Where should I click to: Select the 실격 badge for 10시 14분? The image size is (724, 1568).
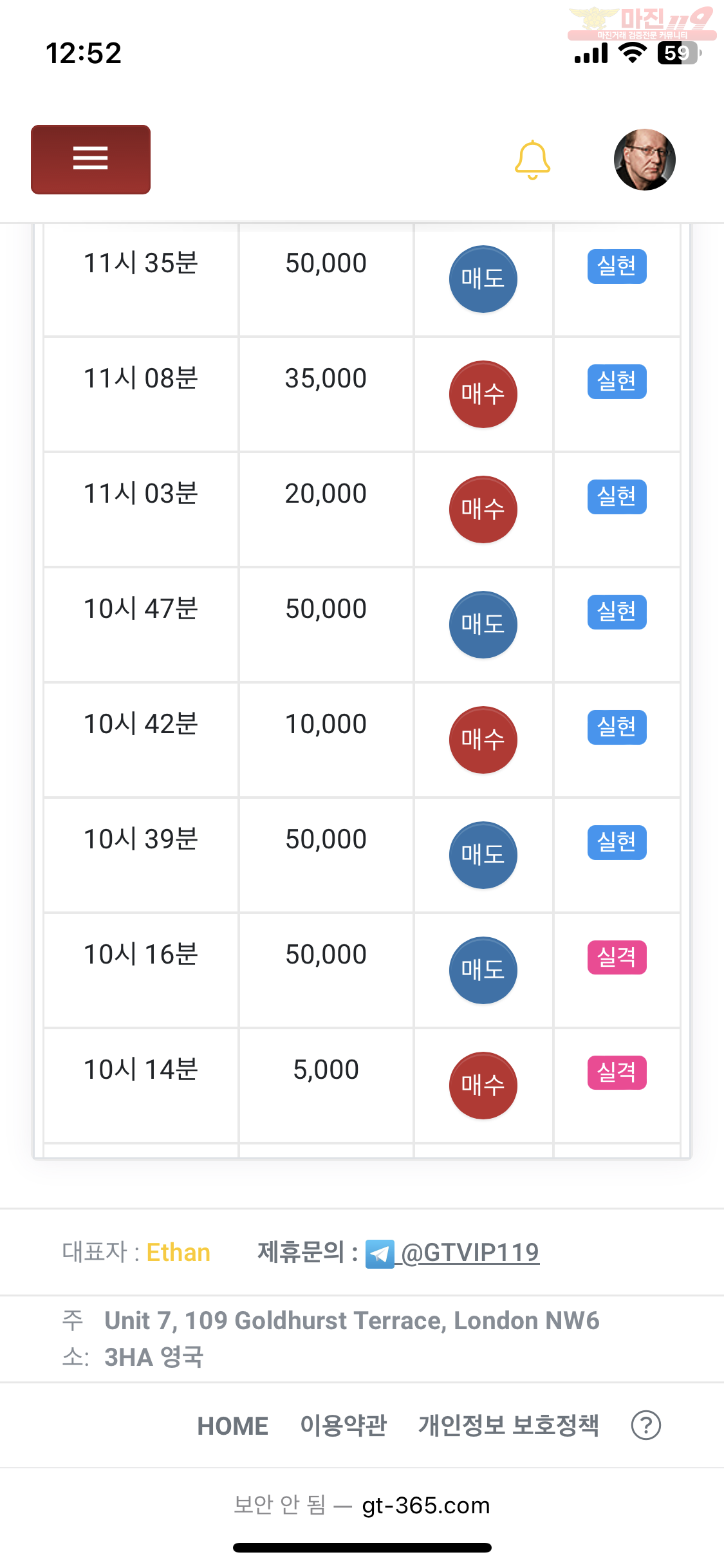(617, 1072)
